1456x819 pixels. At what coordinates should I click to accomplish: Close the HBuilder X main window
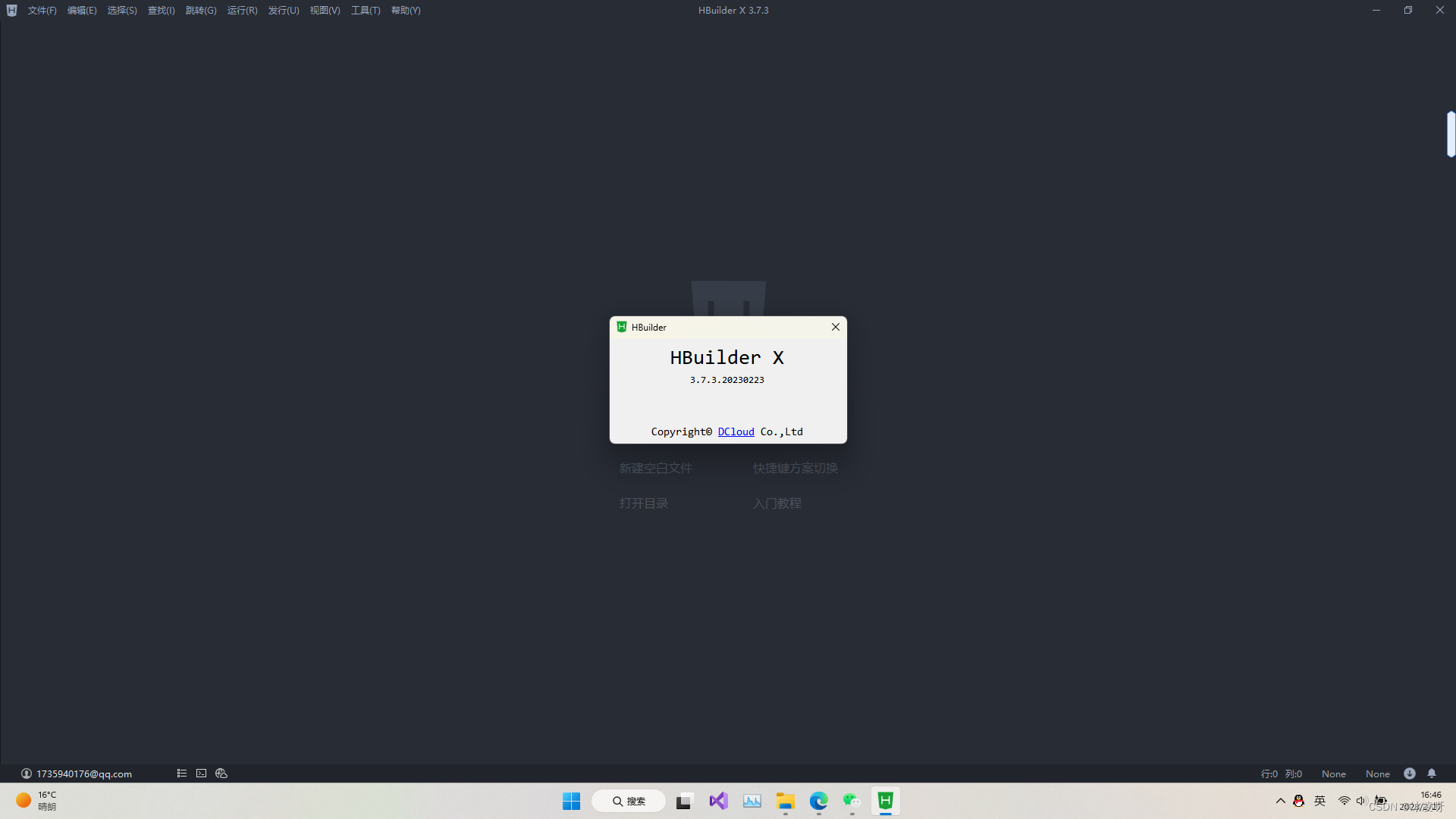1439,11
